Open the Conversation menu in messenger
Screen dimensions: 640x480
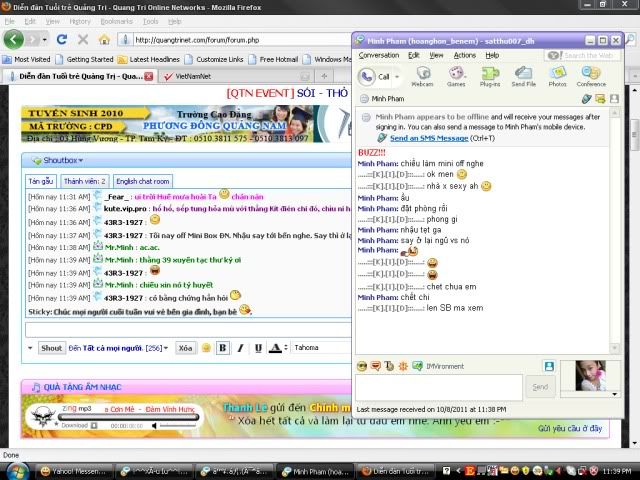point(378,55)
